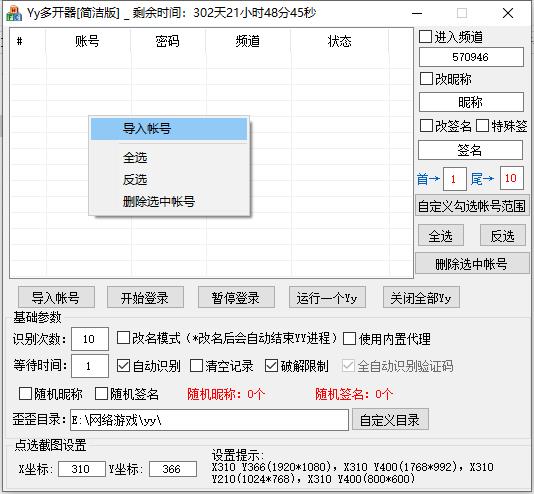
Task: Close the Yy多开器 window
Action: (508, 13)
